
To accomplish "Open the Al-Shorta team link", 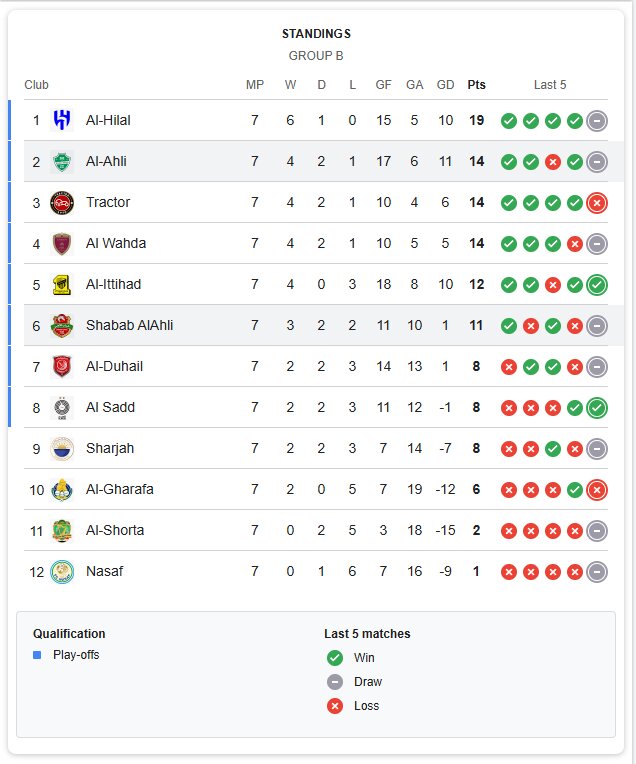I will (x=114, y=530).
